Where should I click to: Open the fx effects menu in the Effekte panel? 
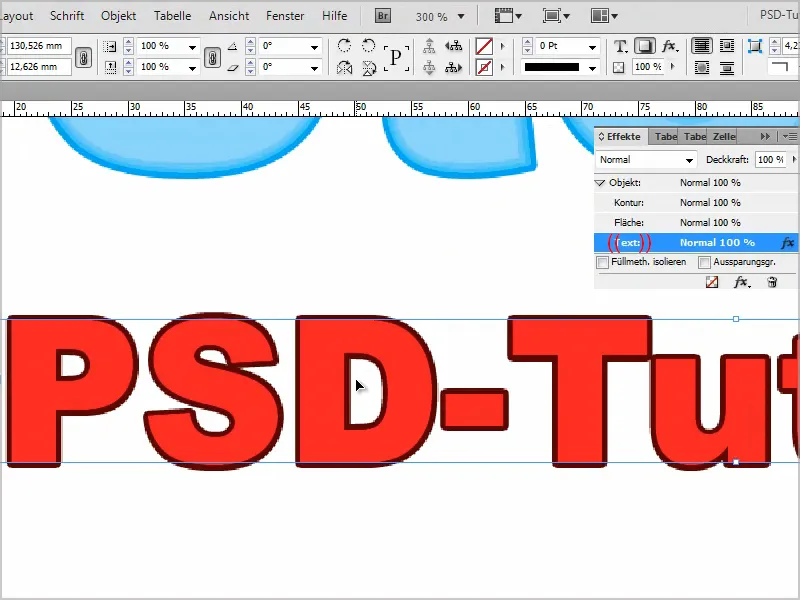coord(740,283)
